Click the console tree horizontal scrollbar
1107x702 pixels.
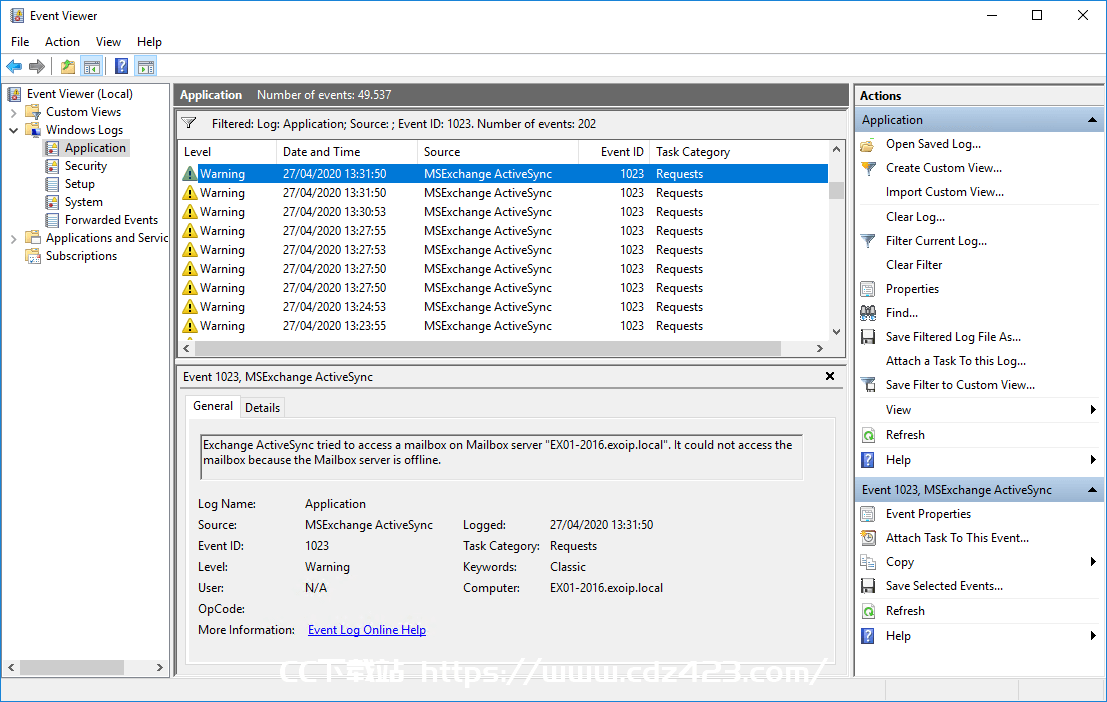[x=72, y=667]
